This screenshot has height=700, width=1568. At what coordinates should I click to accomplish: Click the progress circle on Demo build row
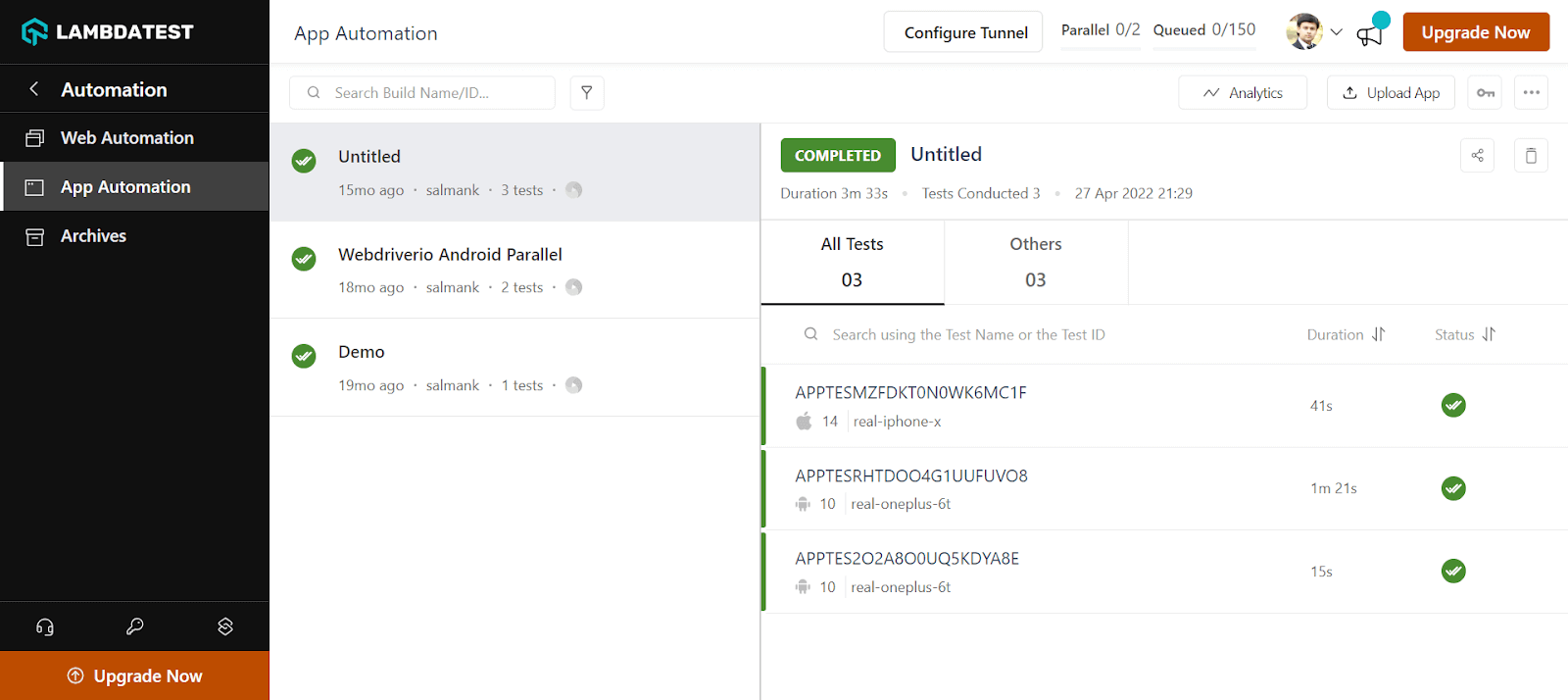click(574, 385)
